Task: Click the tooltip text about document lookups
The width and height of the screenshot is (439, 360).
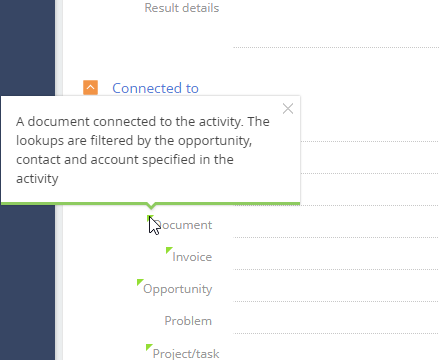Action: (143, 150)
